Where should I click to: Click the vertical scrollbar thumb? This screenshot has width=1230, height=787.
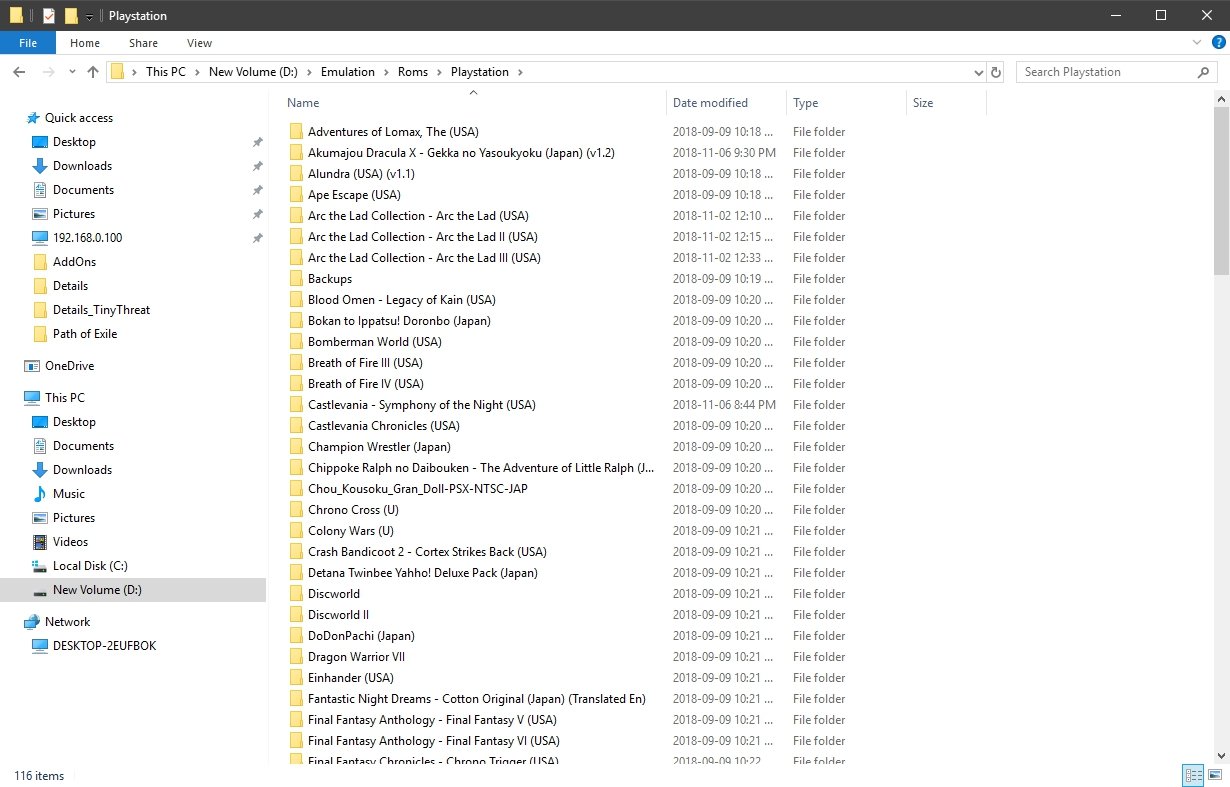[x=1222, y=190]
